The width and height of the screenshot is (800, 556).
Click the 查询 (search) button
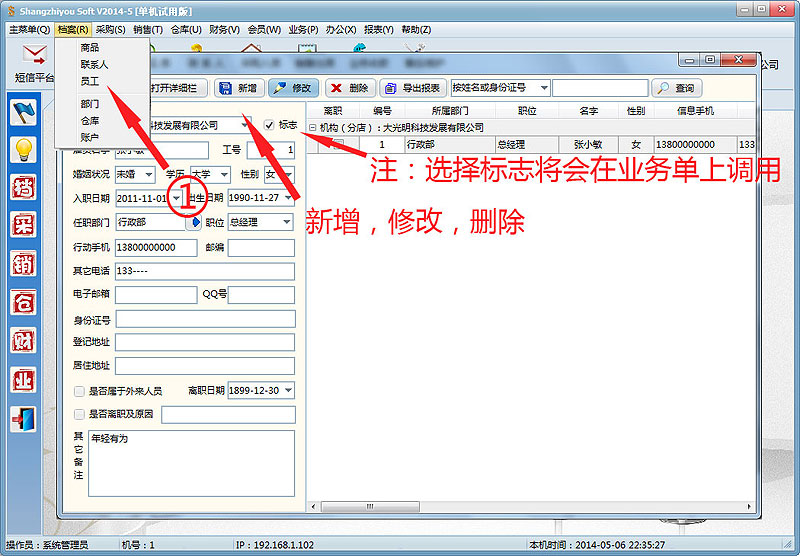(x=677, y=88)
